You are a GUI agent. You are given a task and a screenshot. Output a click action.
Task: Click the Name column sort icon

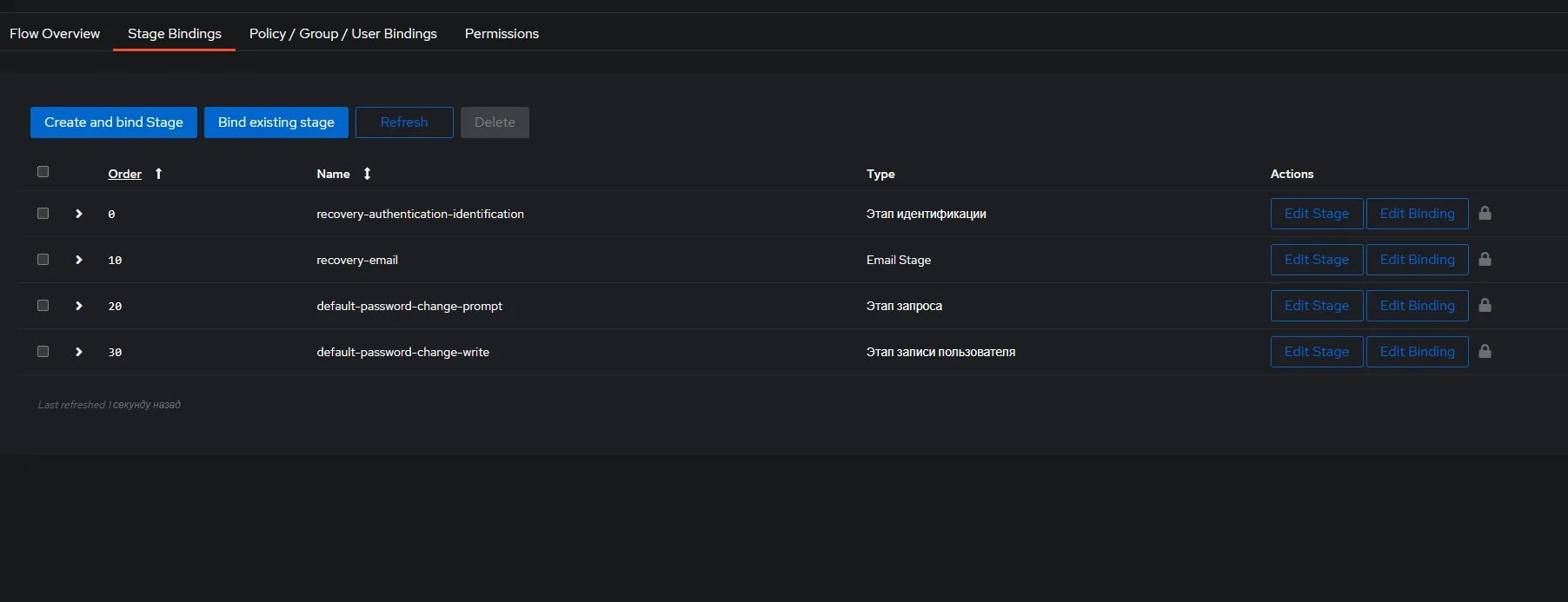coord(367,174)
